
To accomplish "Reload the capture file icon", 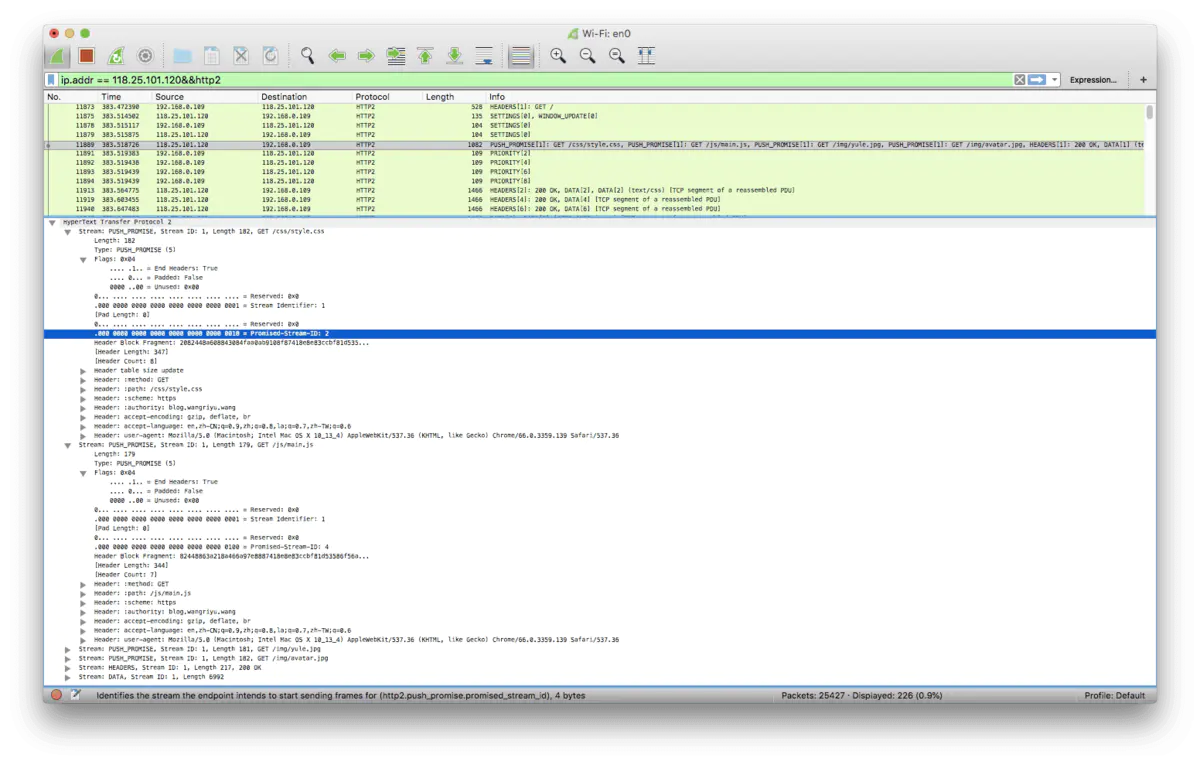I will [270, 57].
